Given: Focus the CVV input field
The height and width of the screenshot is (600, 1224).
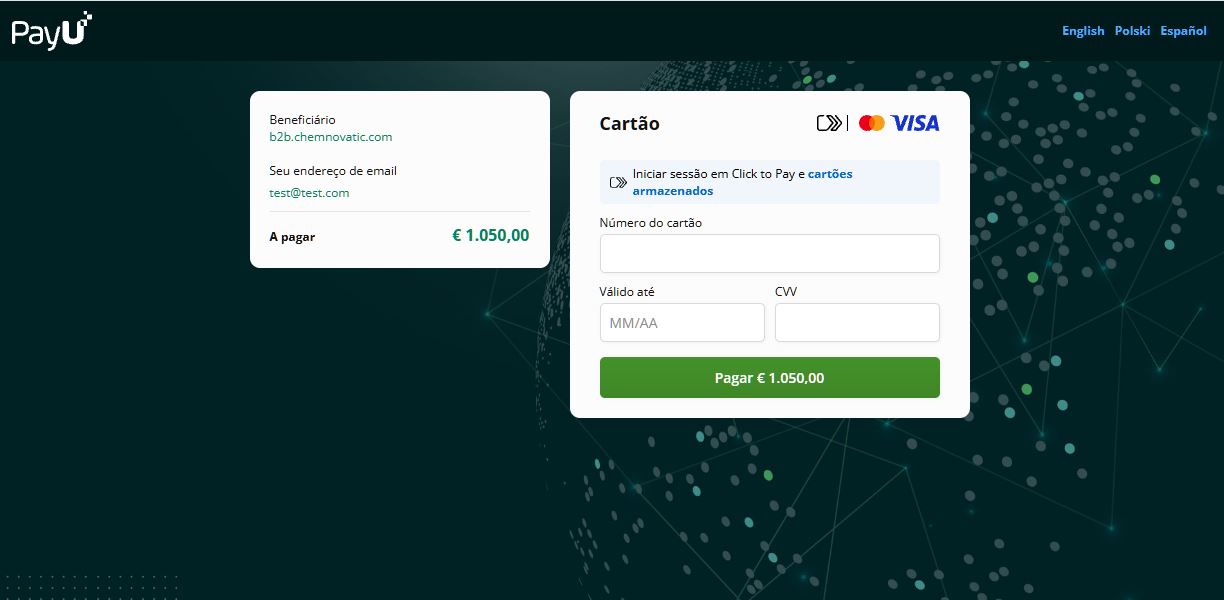Looking at the screenshot, I should click(857, 323).
